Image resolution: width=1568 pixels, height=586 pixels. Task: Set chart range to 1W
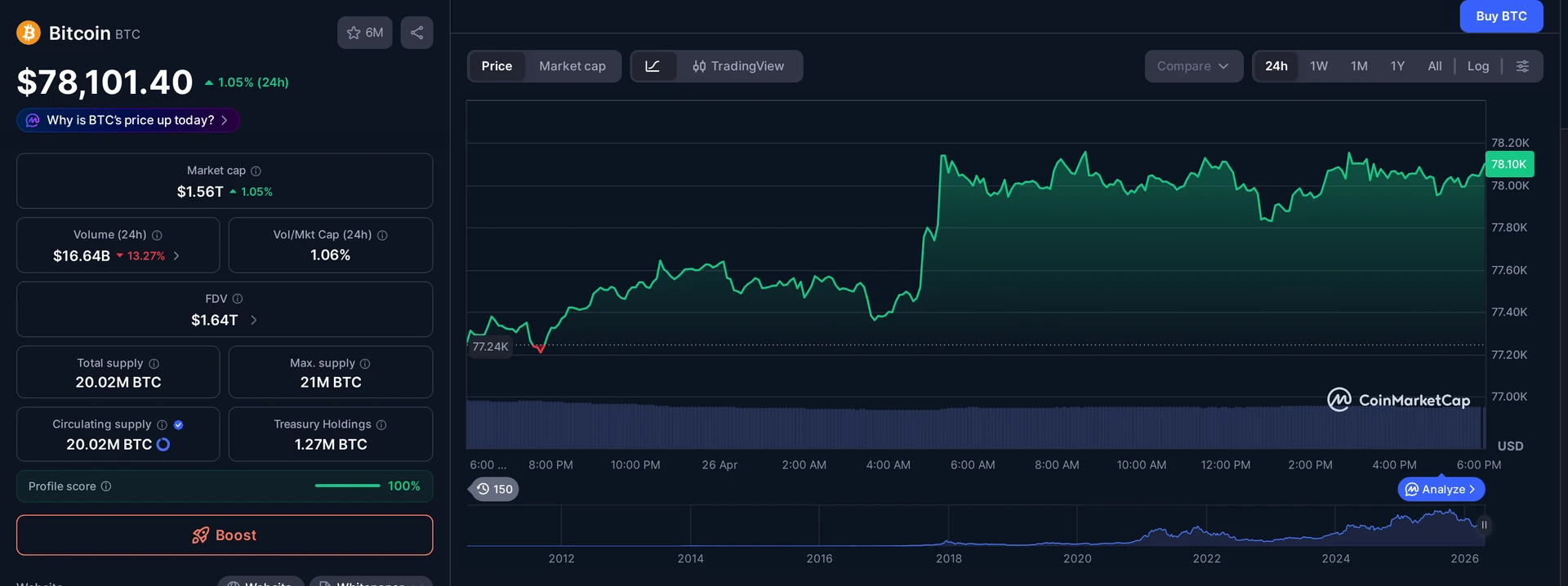[1319, 66]
